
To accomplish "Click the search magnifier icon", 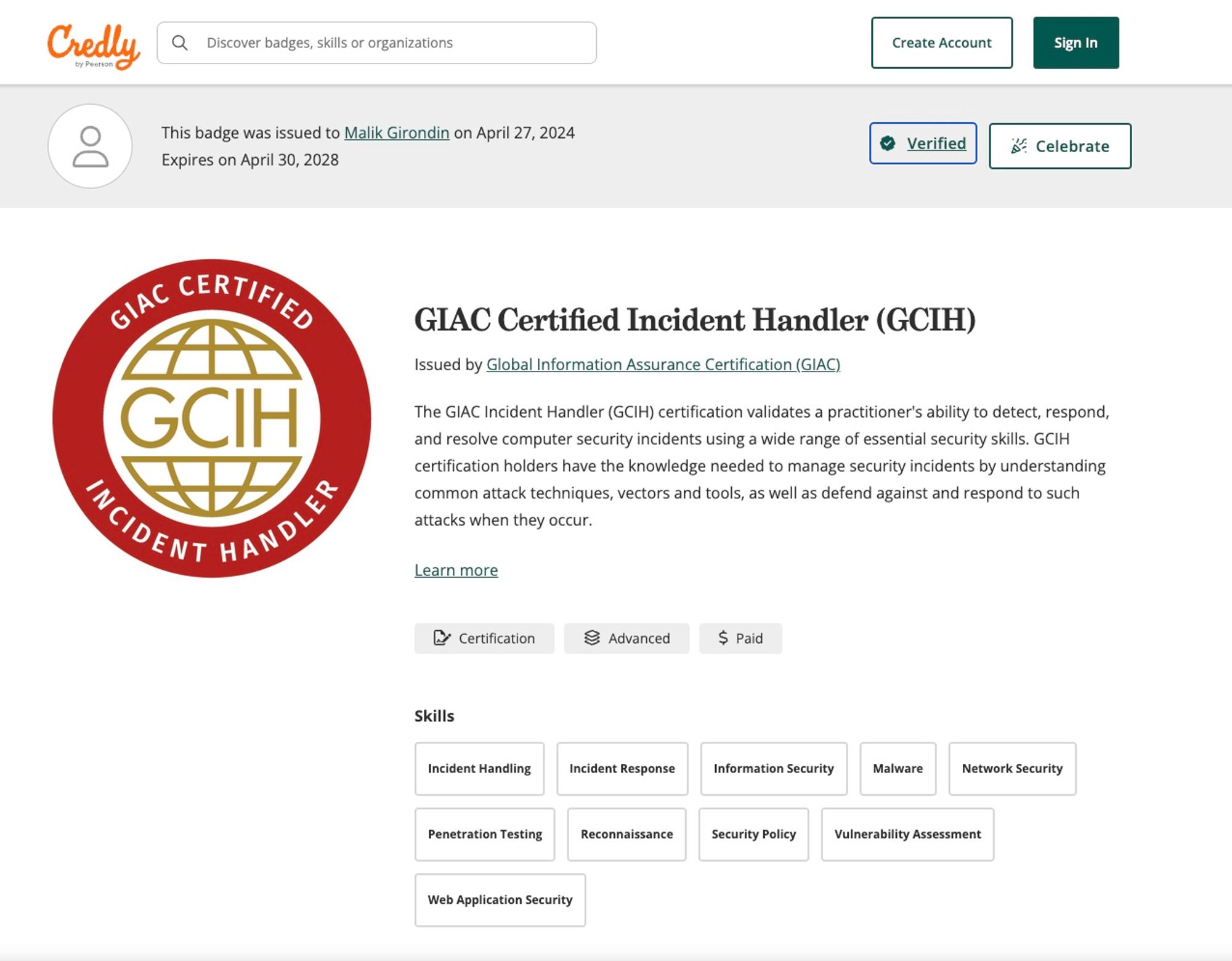I will tap(179, 43).
